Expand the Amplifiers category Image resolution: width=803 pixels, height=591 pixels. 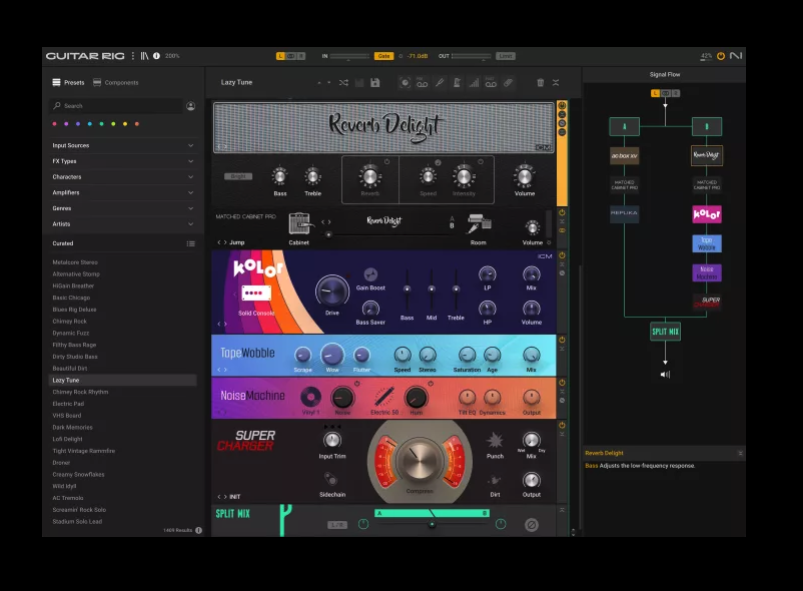[123, 193]
